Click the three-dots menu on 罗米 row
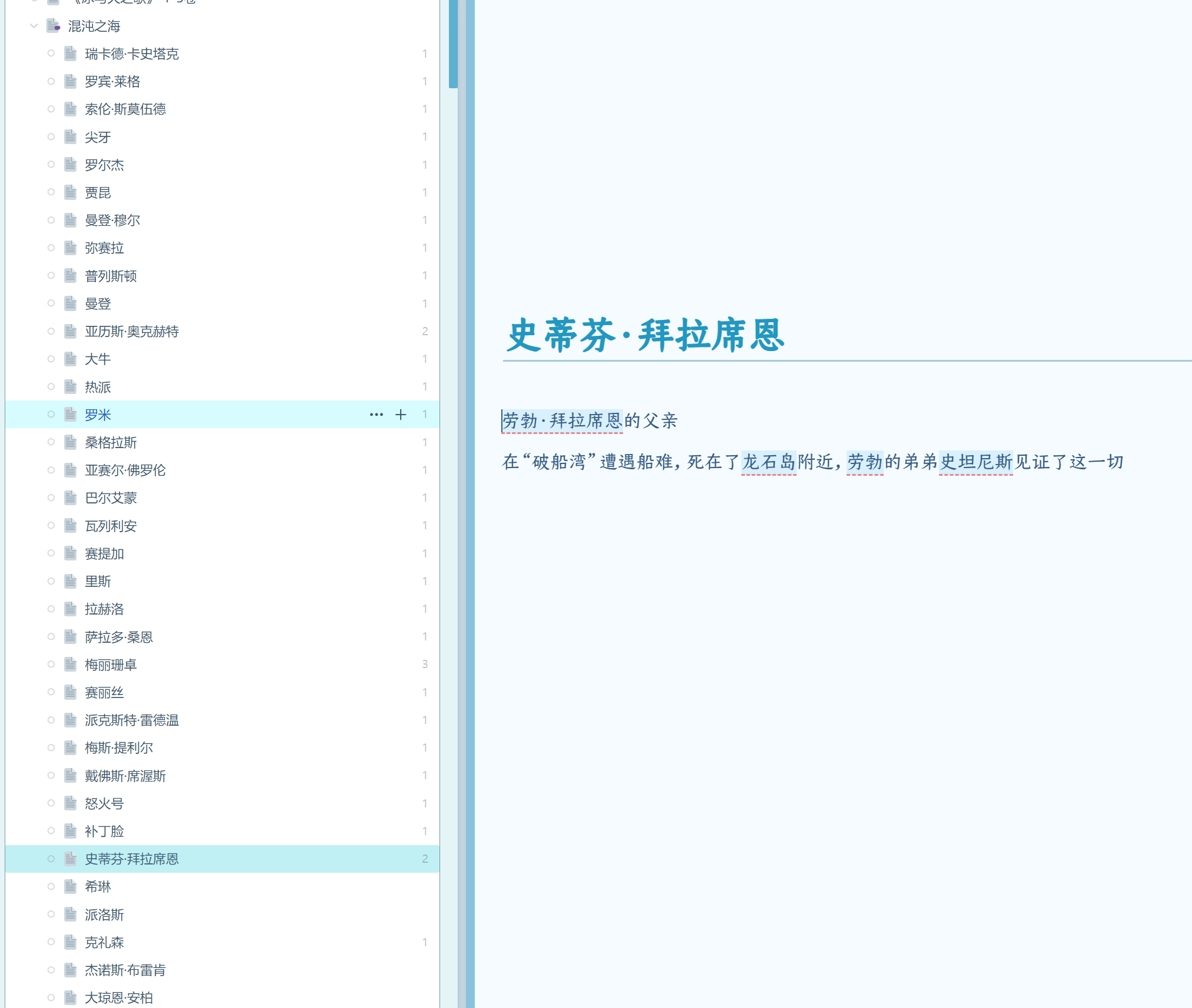The image size is (1192, 1008). [x=376, y=415]
